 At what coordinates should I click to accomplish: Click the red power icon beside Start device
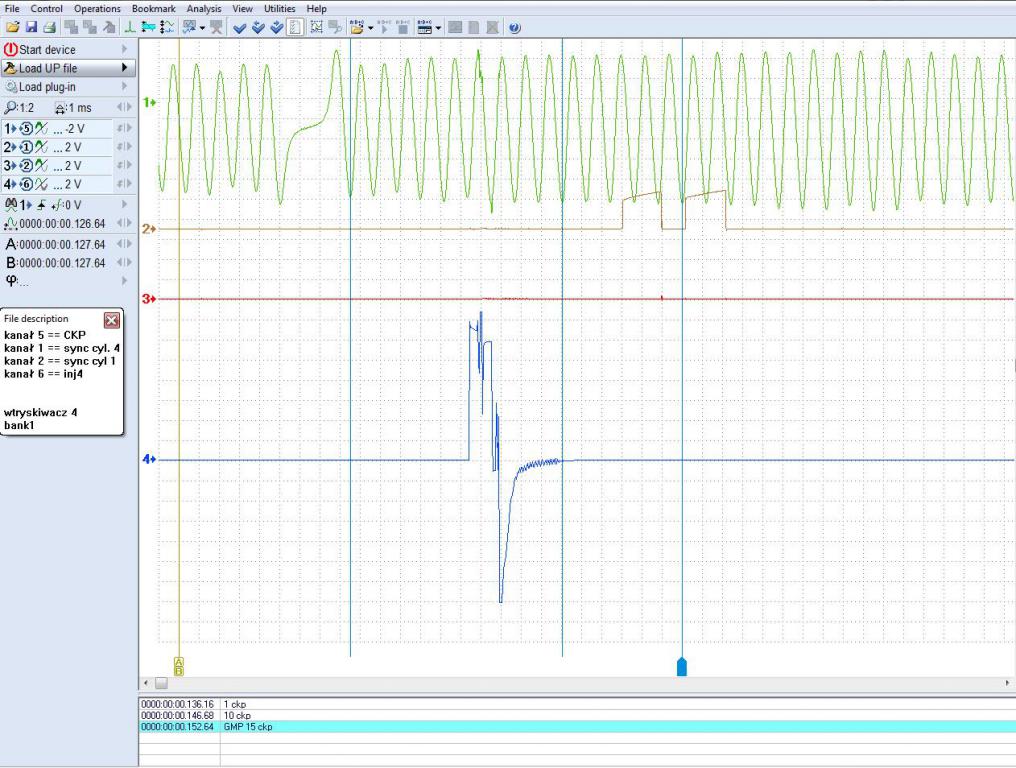click(x=11, y=50)
